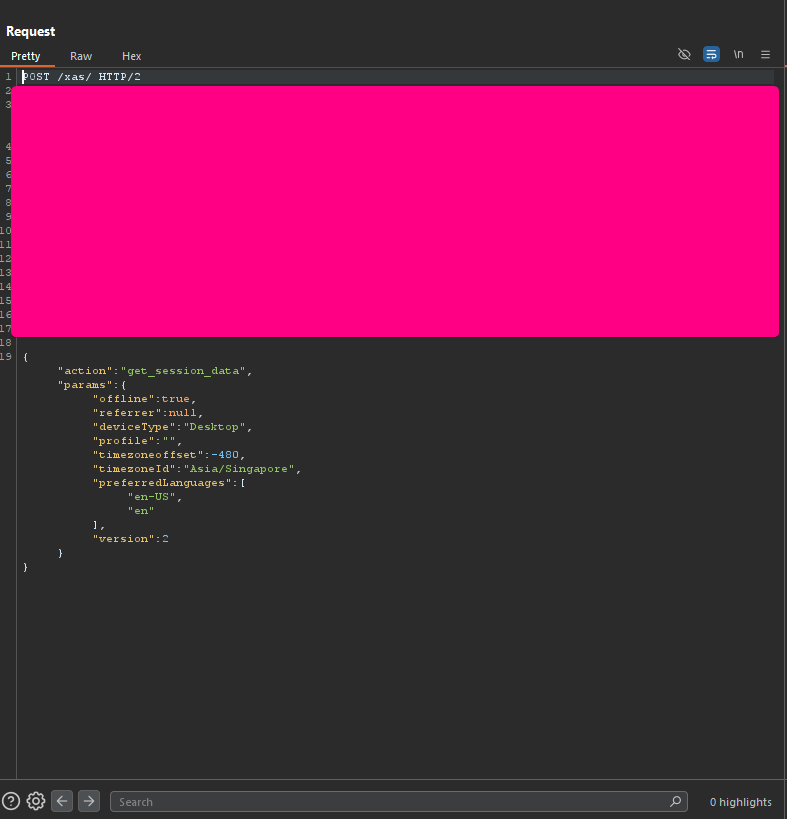Switch to the Pretty tab
Viewport: 787px width, 819px height.
tap(26, 56)
